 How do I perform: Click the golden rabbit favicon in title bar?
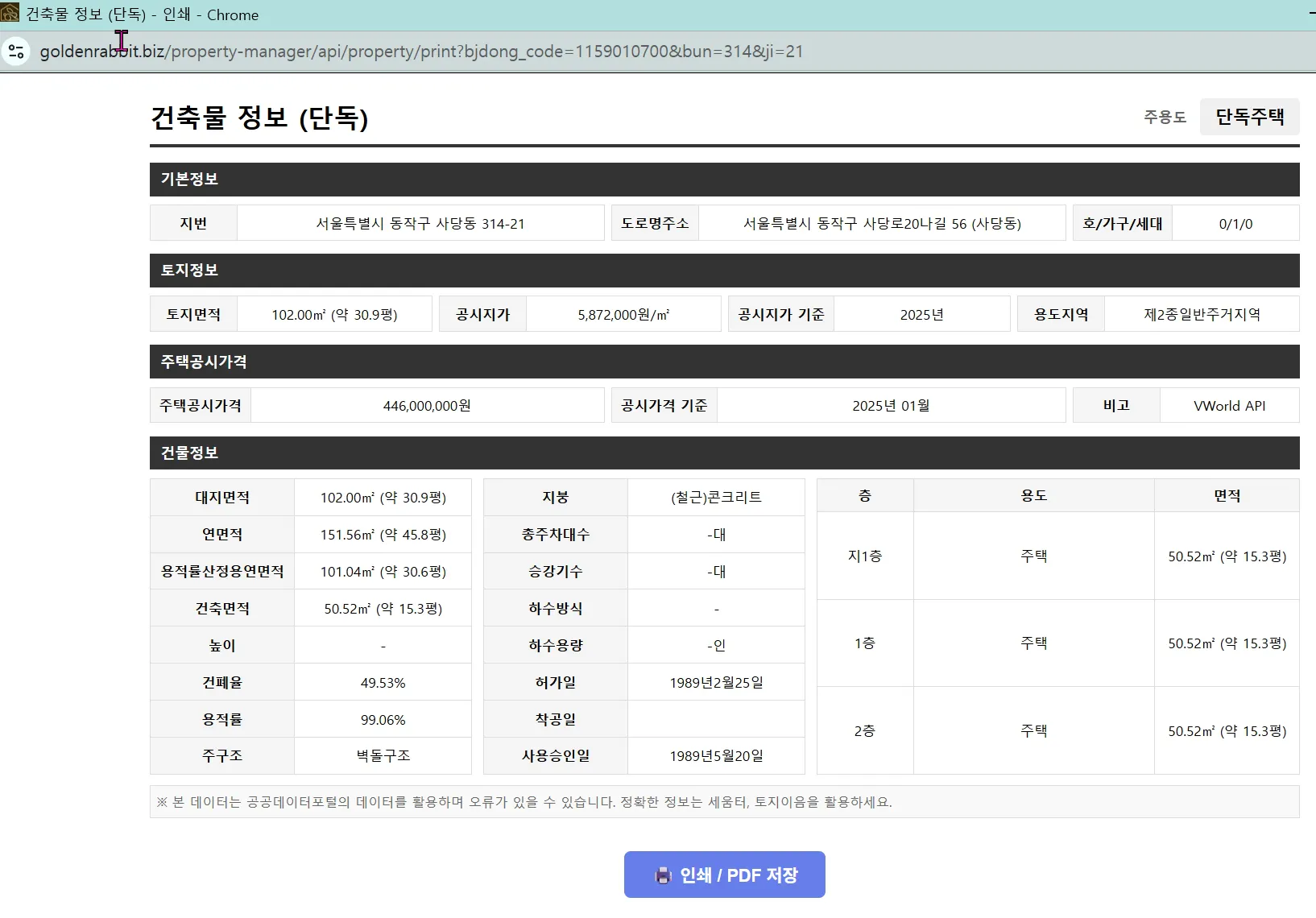(x=10, y=13)
